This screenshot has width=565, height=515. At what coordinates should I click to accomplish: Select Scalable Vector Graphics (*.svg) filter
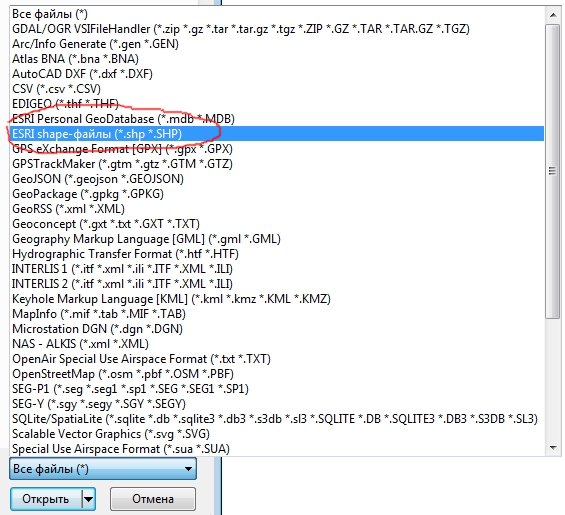tap(277, 434)
